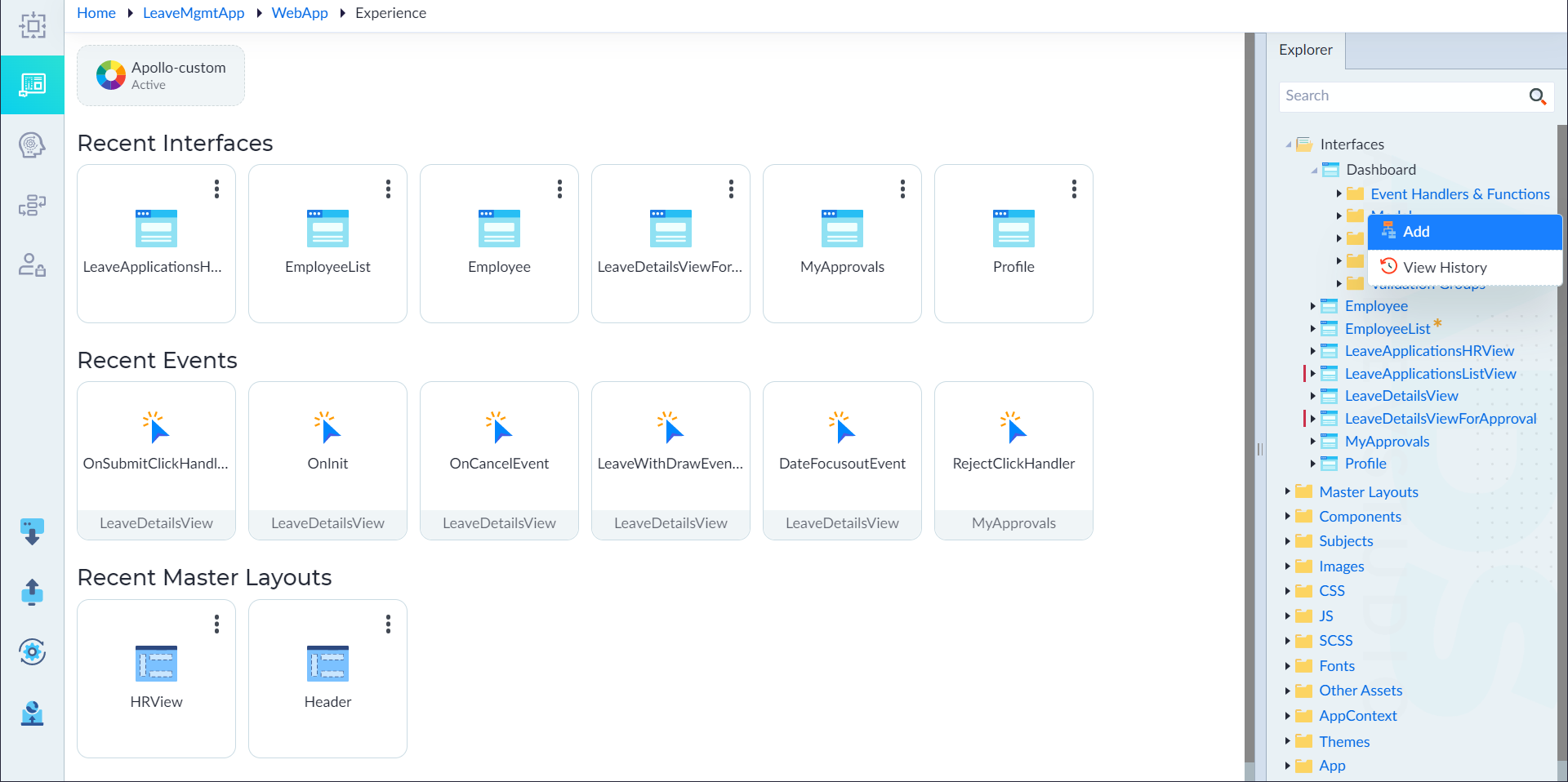Select the AppContext folder
Image resolution: width=1568 pixels, height=782 pixels.
[x=1357, y=716]
